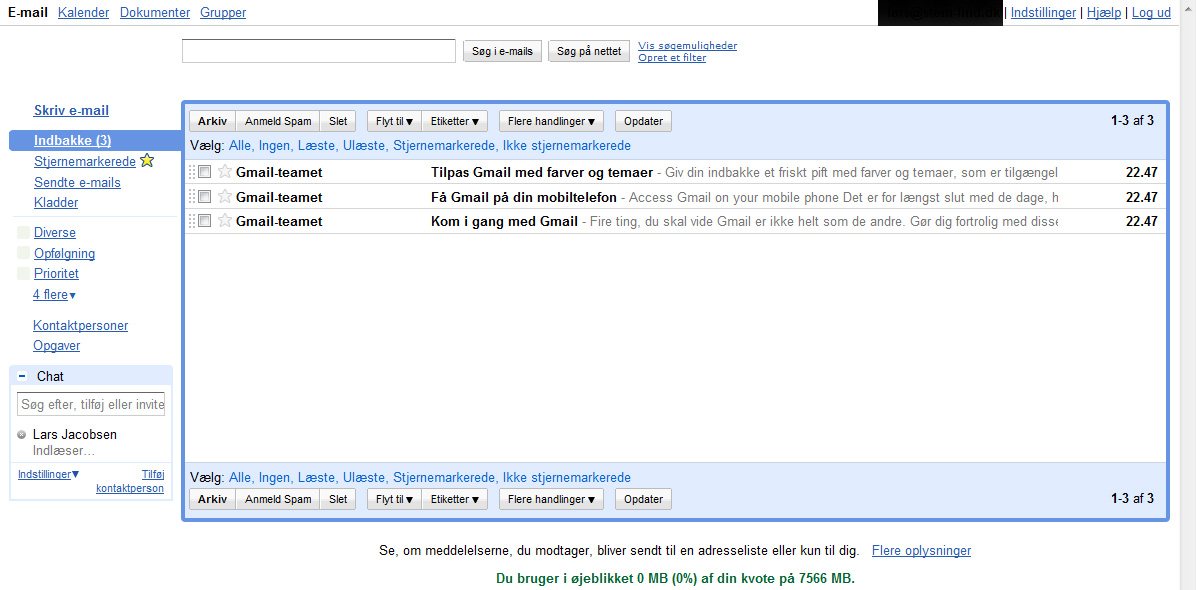
Task: Click the 'Skriv e-mail' compose link
Action: (71, 111)
